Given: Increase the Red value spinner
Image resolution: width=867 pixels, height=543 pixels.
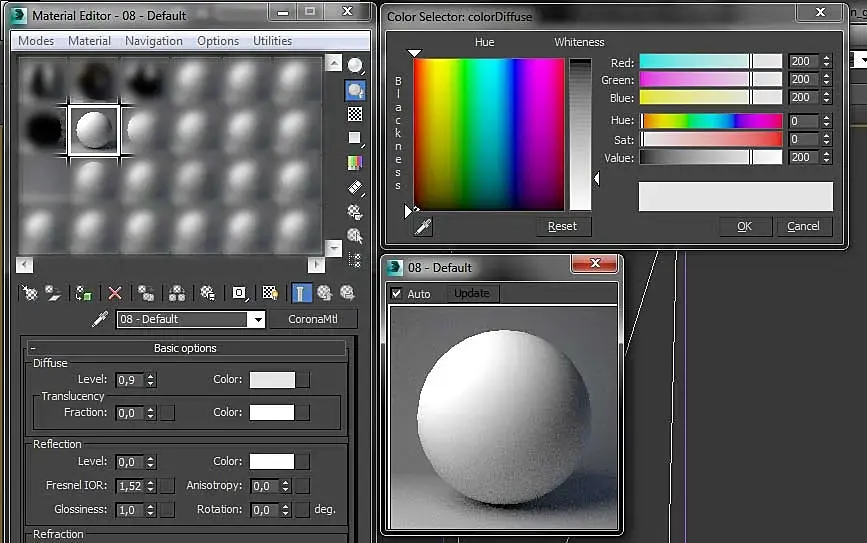Looking at the screenshot, I should 826,57.
